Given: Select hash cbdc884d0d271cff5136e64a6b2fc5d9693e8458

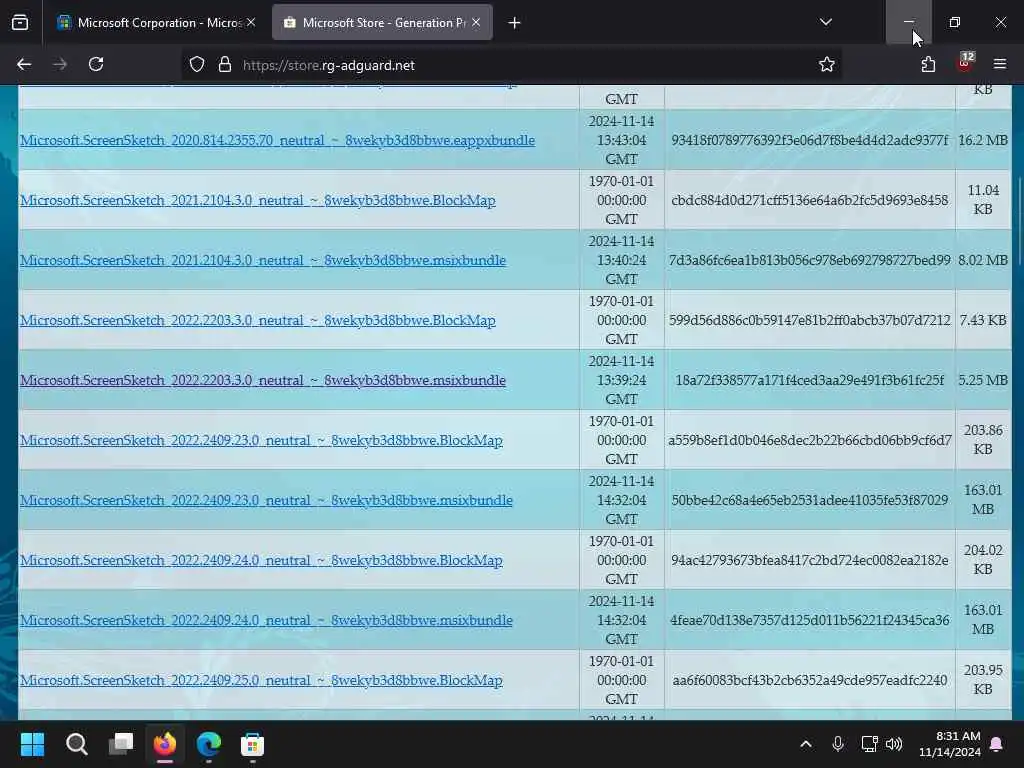Looking at the screenshot, I should pos(810,200).
